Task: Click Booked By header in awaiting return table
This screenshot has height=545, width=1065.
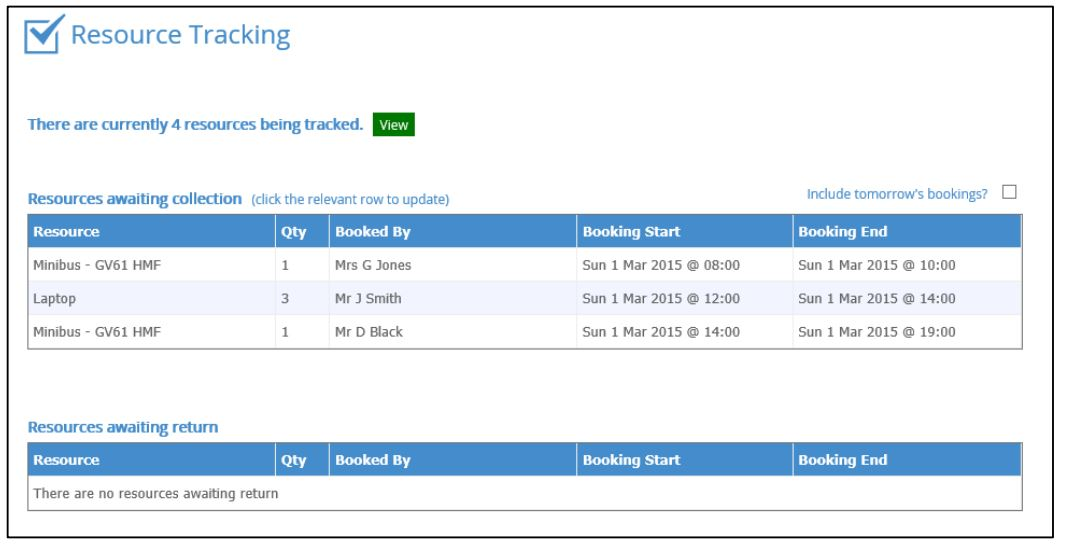Action: pyautogui.click(x=453, y=459)
